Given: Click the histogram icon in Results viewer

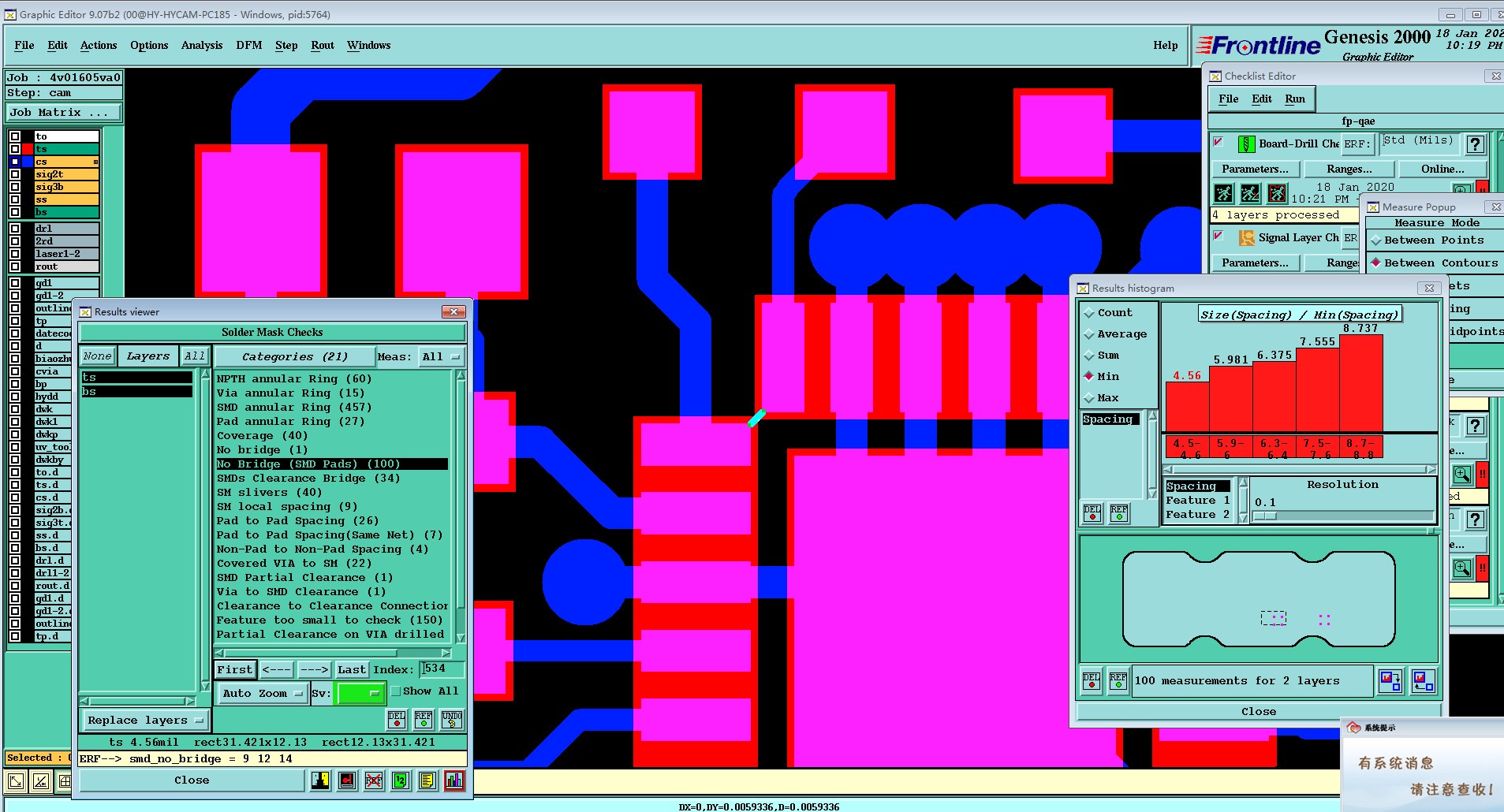Looking at the screenshot, I should tap(454, 780).
